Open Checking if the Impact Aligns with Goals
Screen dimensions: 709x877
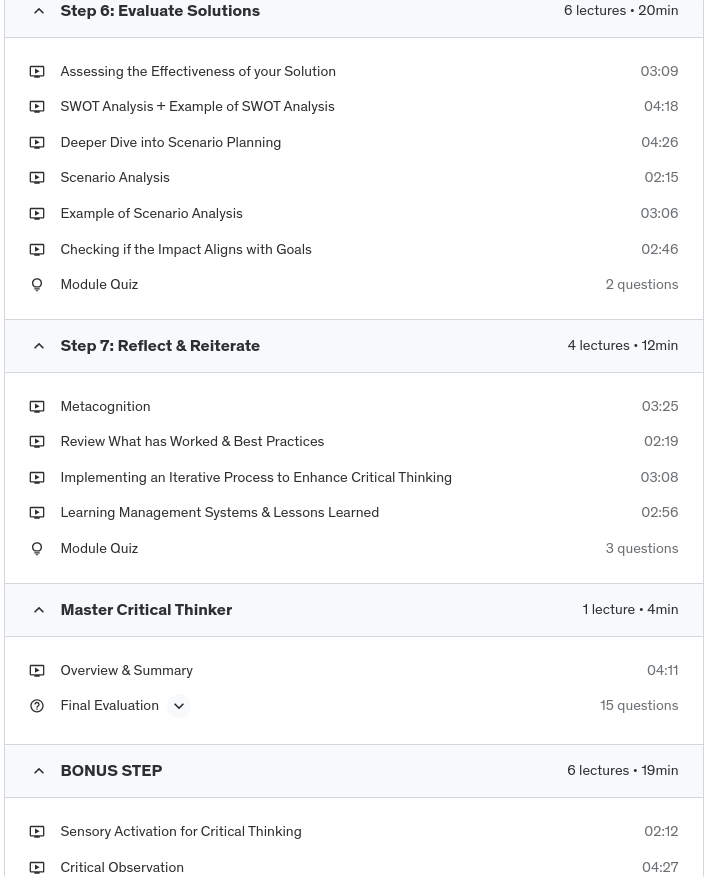coord(185,250)
